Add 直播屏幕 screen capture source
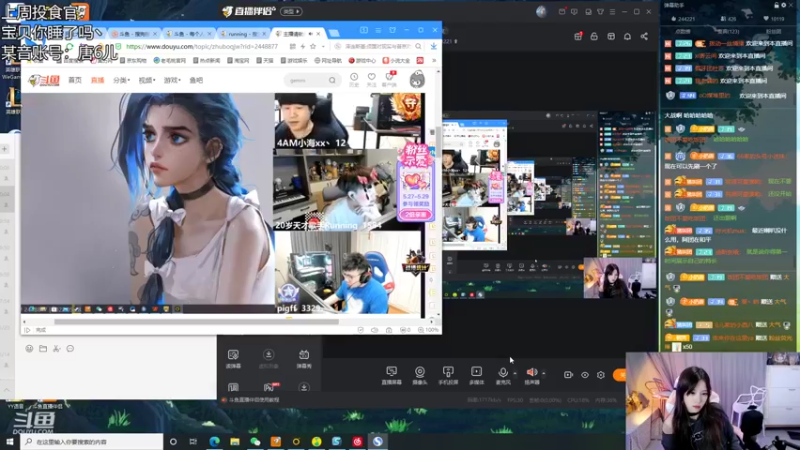This screenshot has width=800, height=450. point(391,375)
